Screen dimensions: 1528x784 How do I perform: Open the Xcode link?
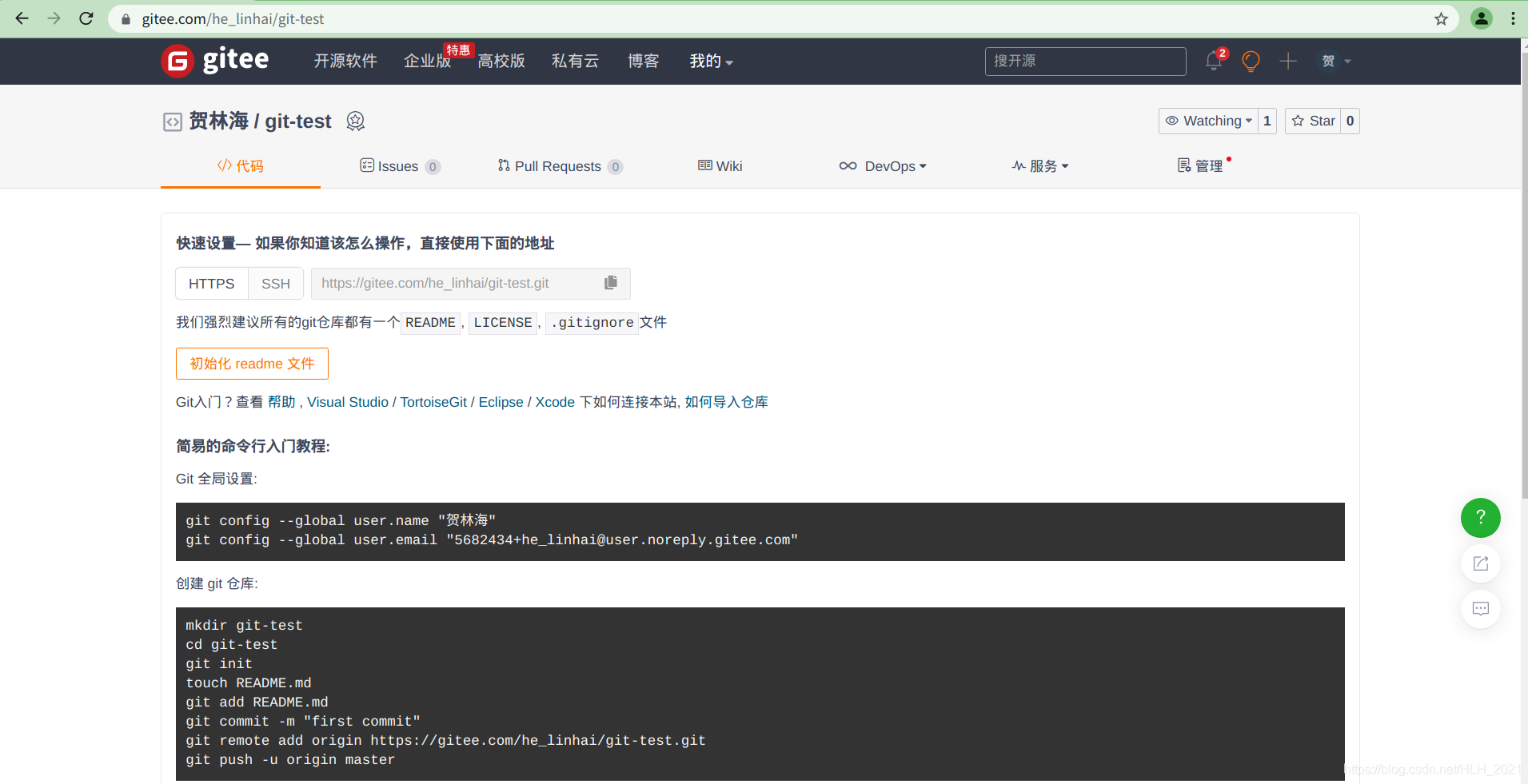point(555,402)
